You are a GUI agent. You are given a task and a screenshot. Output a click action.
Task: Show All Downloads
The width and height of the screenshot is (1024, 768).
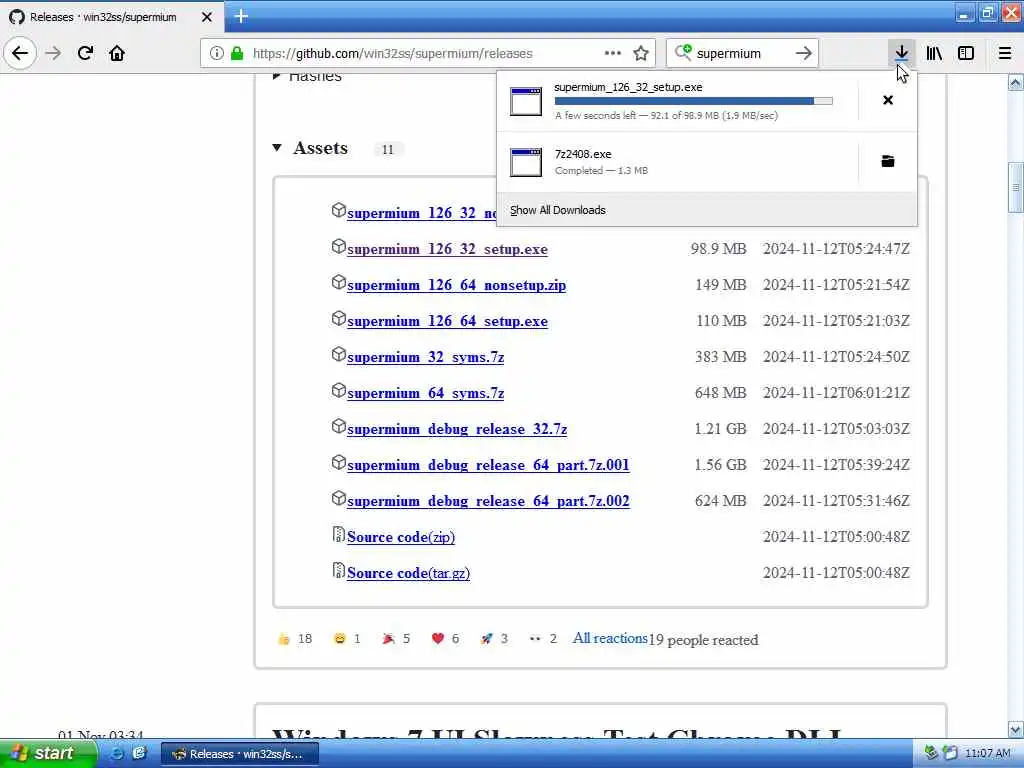coord(558,210)
